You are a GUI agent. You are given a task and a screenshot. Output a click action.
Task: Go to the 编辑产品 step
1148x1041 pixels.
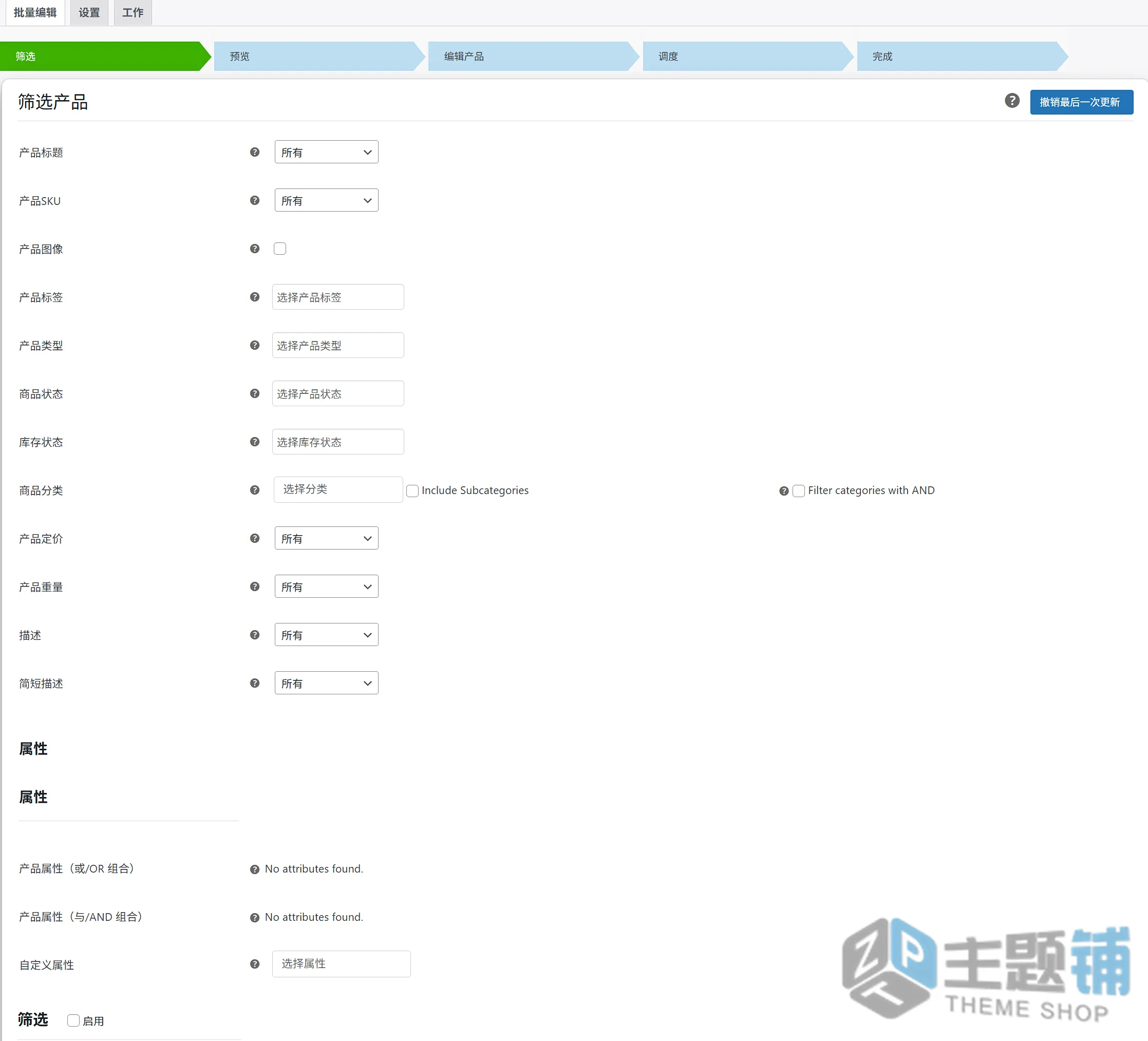click(x=534, y=56)
